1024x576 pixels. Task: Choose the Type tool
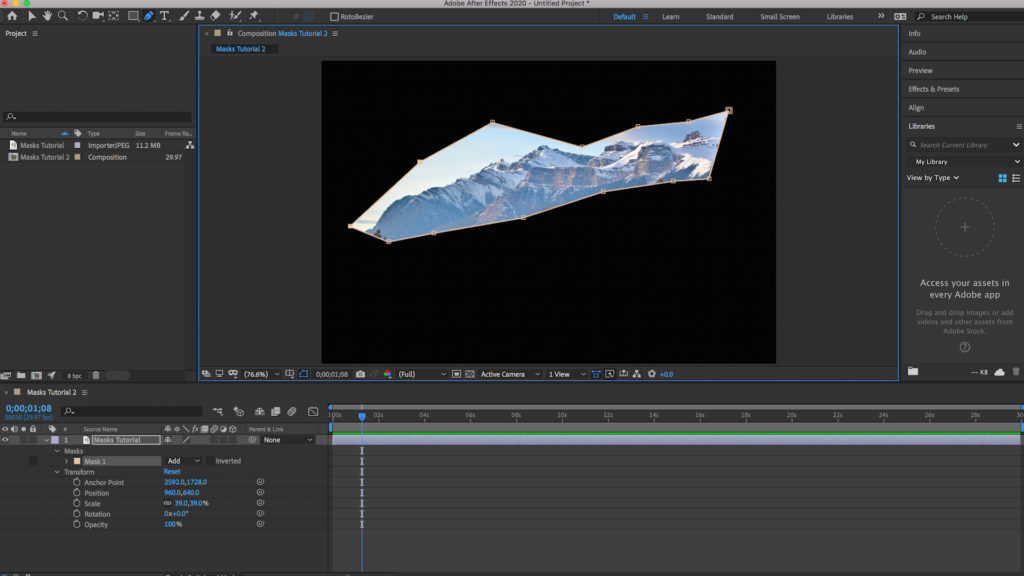point(165,16)
